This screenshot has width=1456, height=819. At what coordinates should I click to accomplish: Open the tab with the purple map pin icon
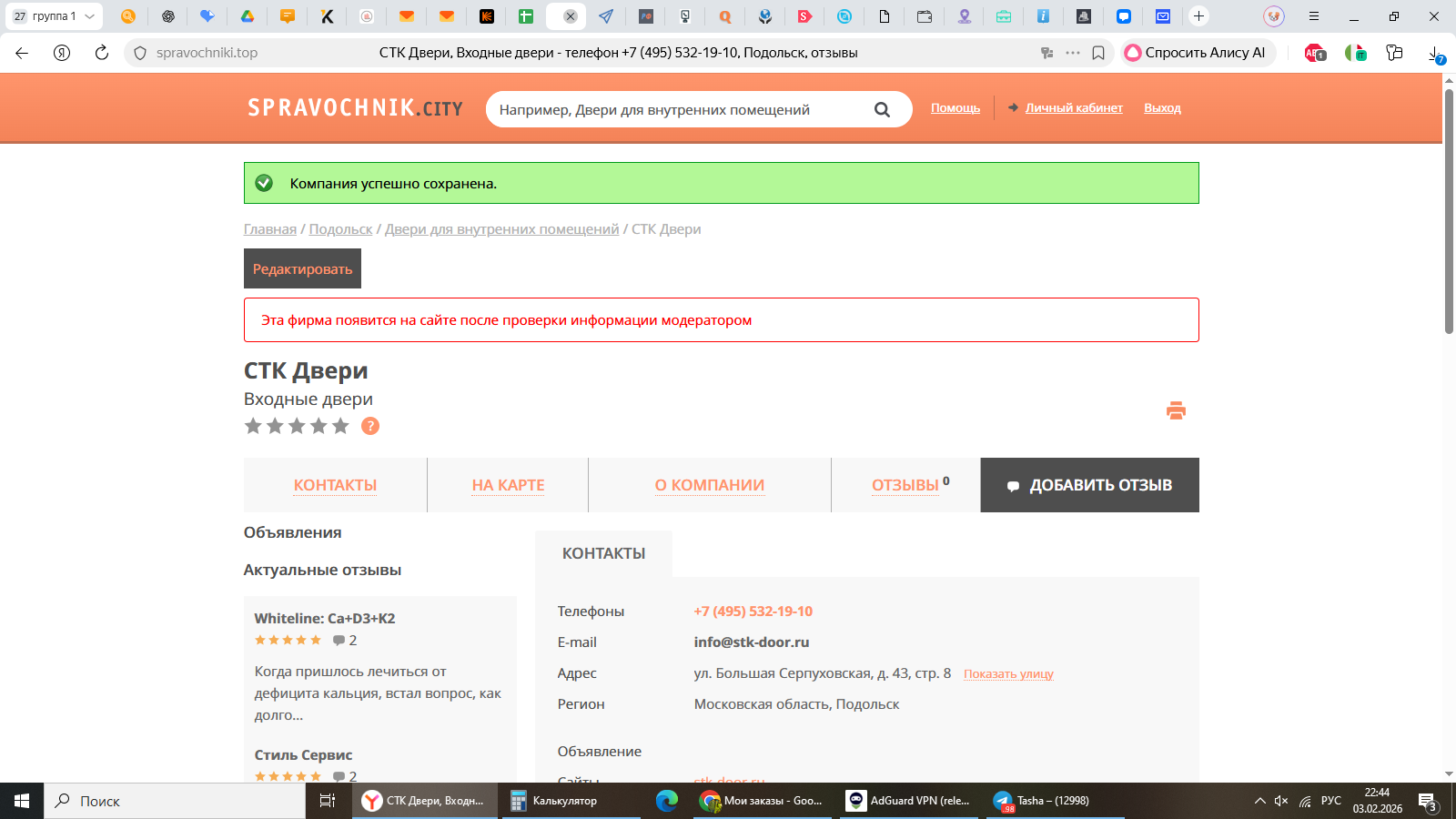[x=965, y=16]
